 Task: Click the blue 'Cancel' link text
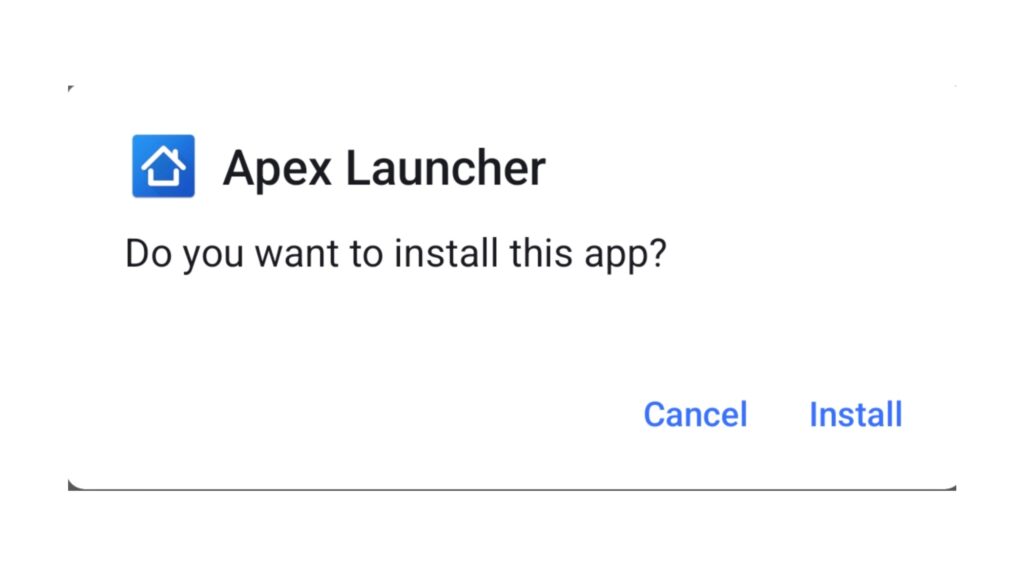pyautogui.click(x=695, y=414)
